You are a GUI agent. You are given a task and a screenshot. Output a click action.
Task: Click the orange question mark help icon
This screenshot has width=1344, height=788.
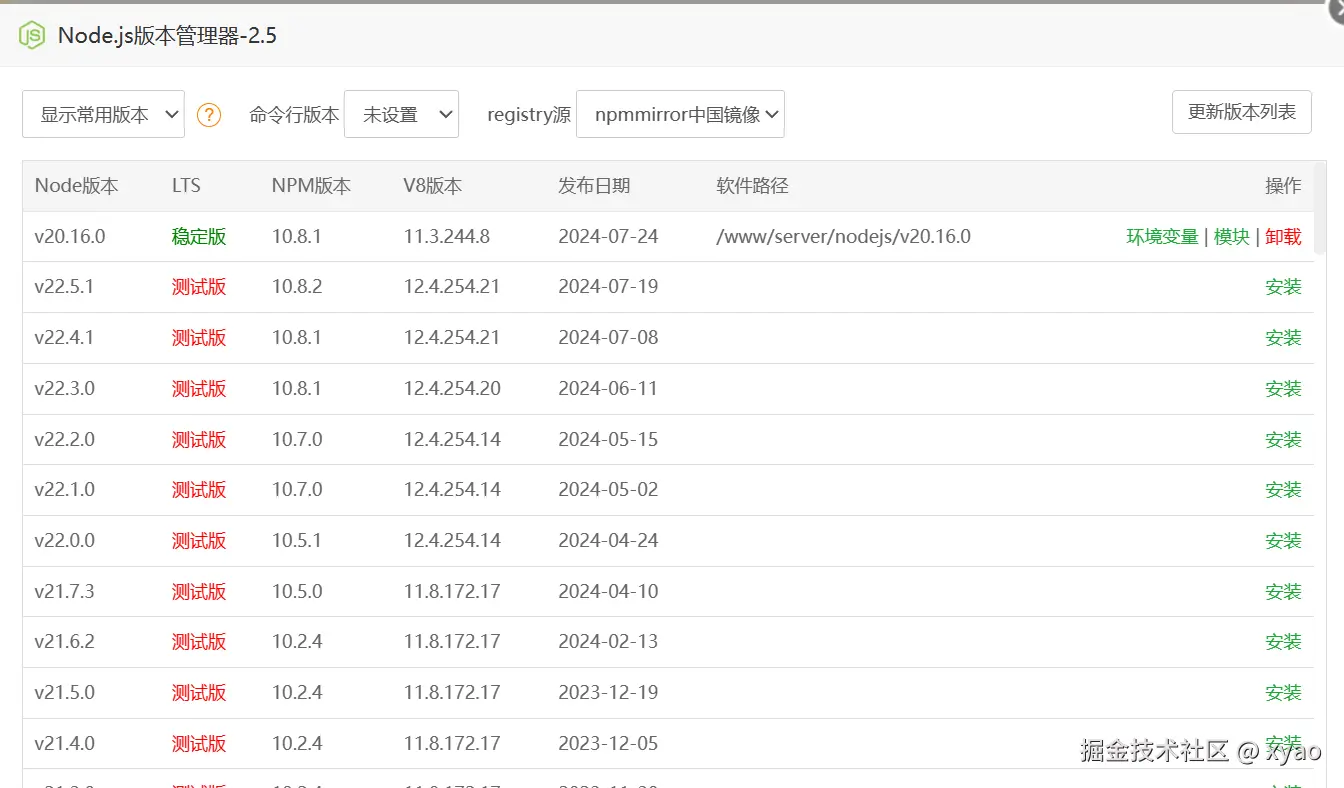click(208, 115)
